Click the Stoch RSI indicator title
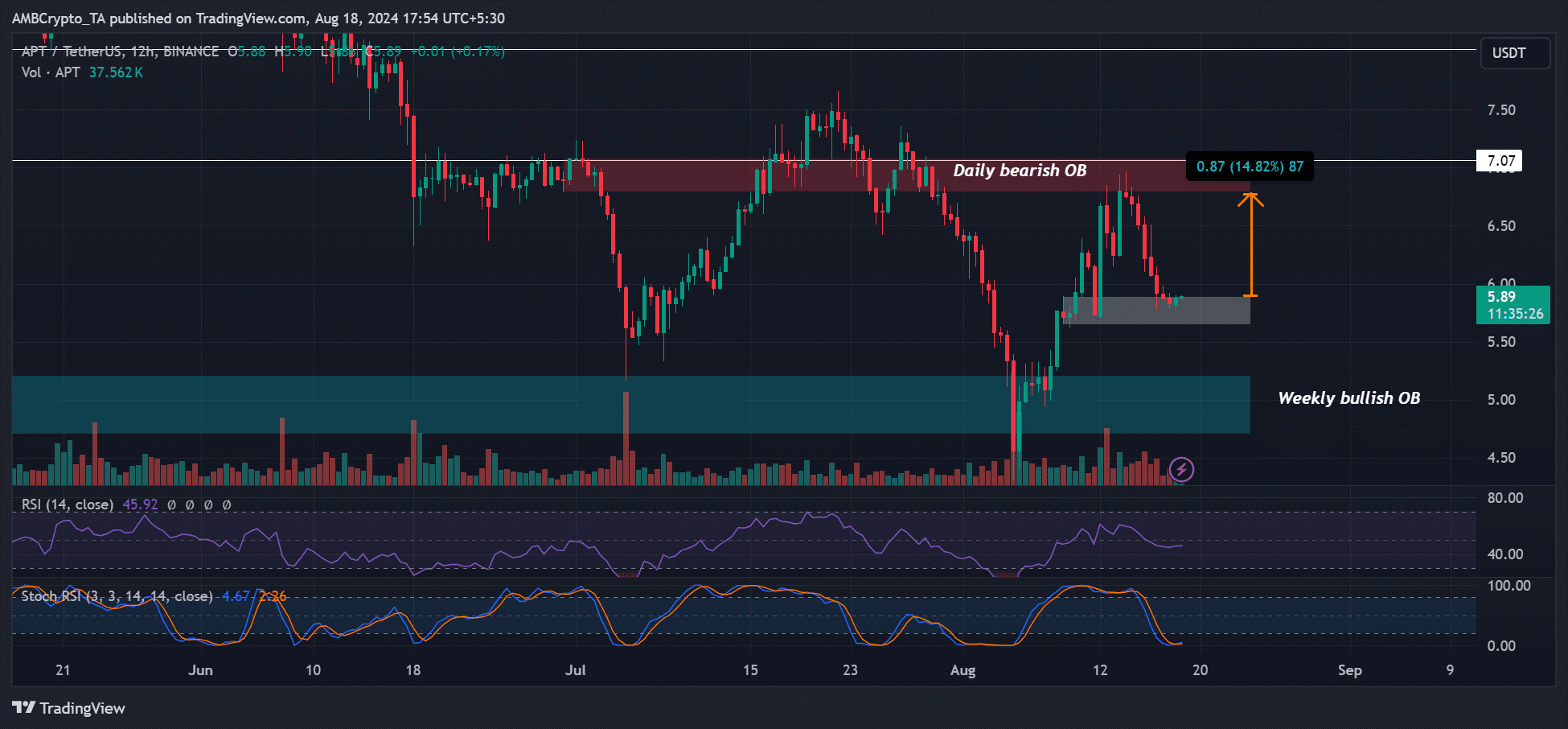This screenshot has width=1568, height=729. (117, 596)
